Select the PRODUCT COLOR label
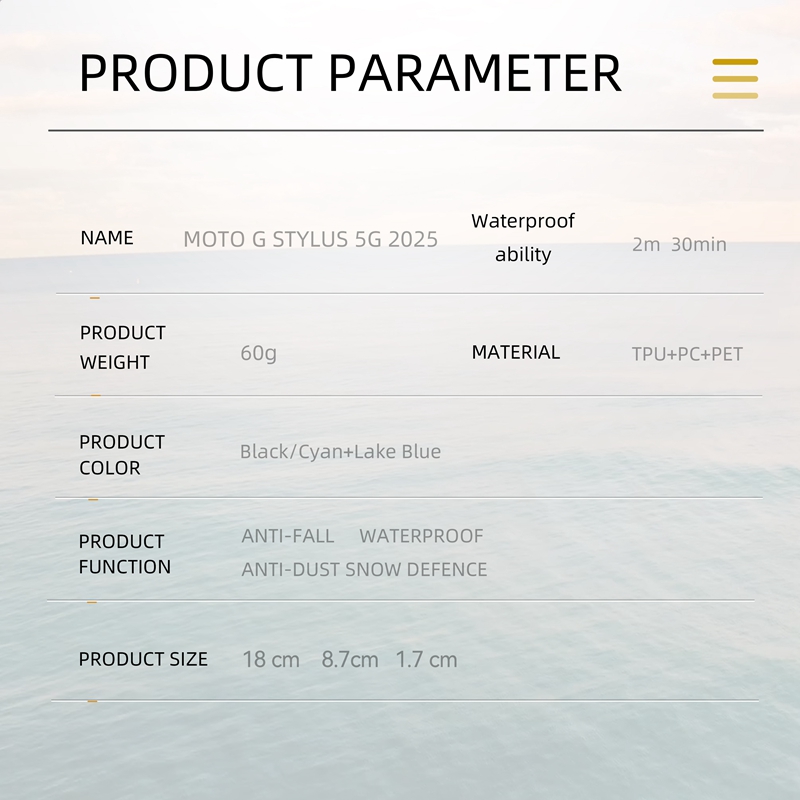Viewport: 800px width, 800px height. 121,454
